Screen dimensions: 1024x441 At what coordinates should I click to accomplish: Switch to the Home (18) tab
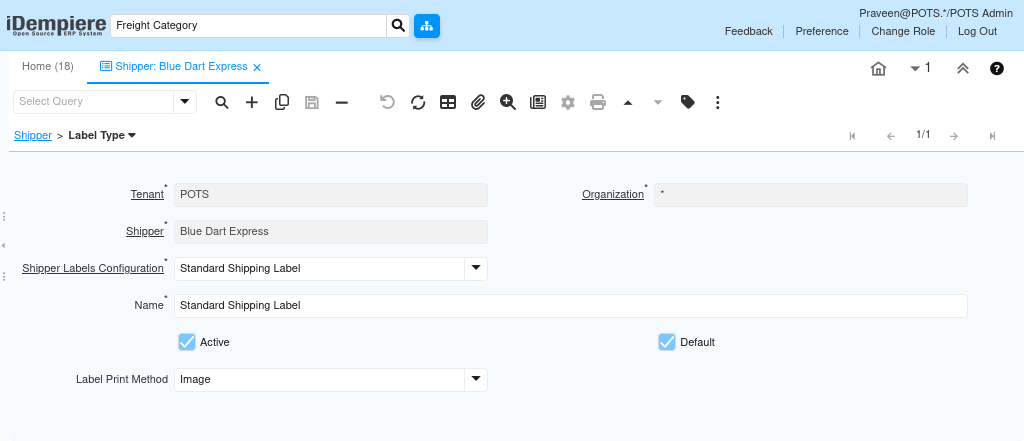(48, 67)
